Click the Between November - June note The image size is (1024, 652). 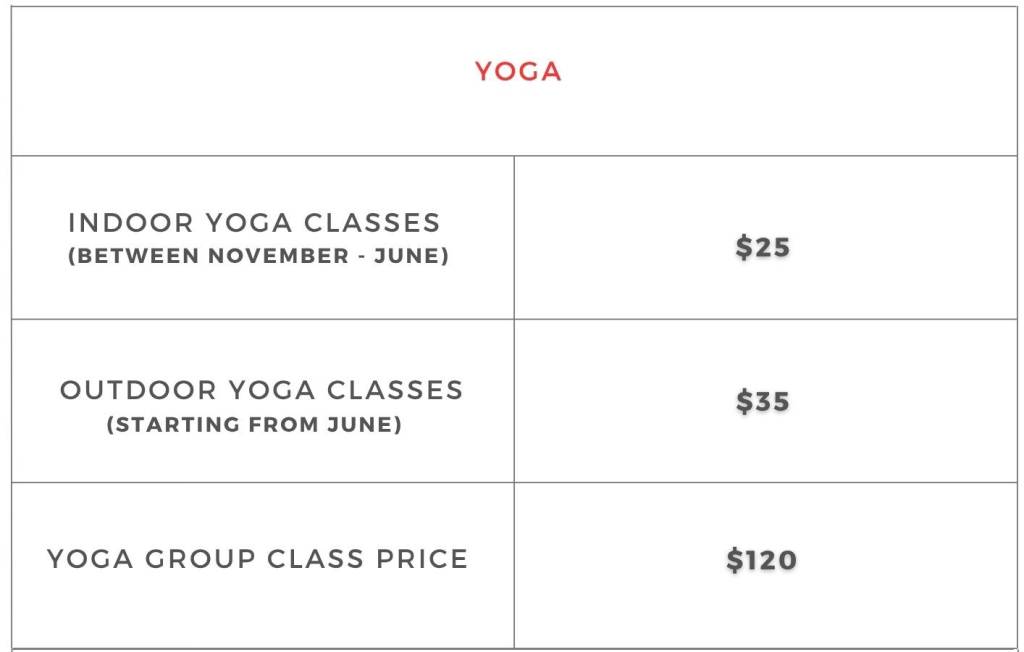(x=259, y=255)
